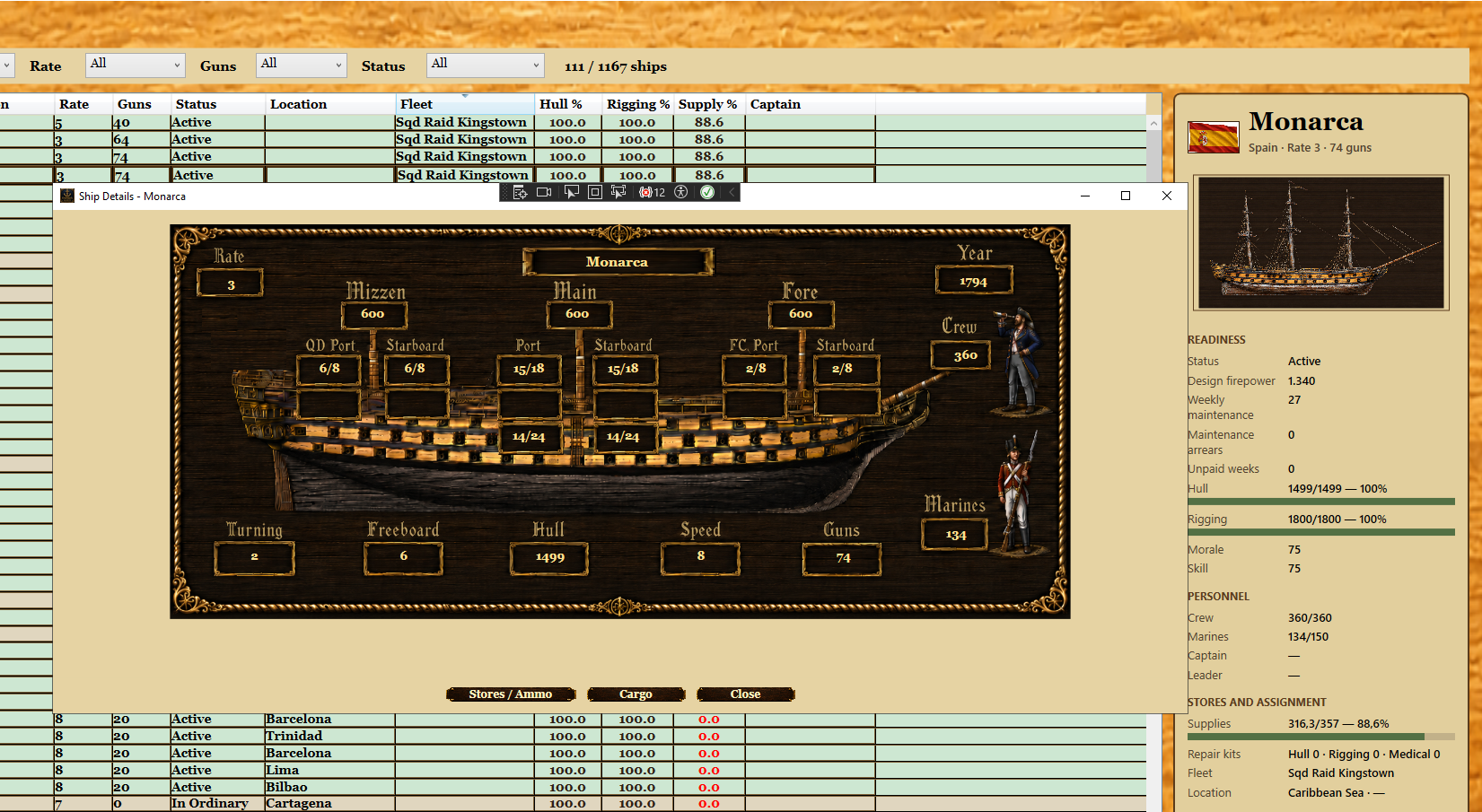Image resolution: width=1482 pixels, height=812 pixels.
Task: Toggle display layout adorners square icon
Action: pos(595,192)
